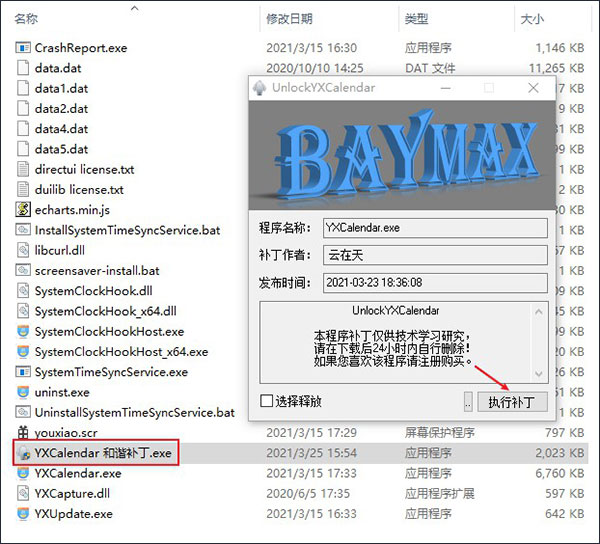Select file name uninst.exe

[62, 393]
